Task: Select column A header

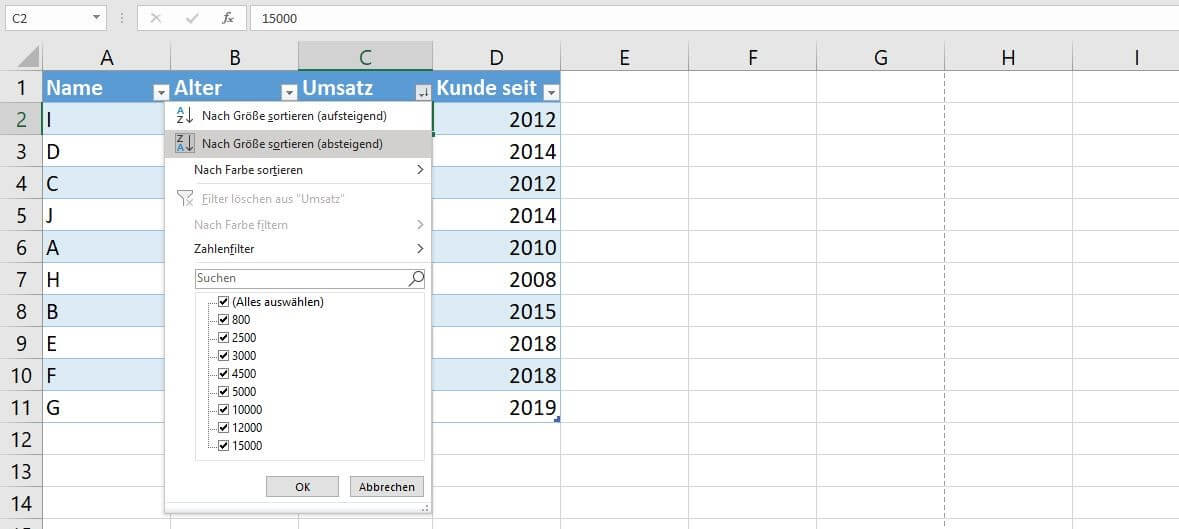Action: [x=107, y=56]
